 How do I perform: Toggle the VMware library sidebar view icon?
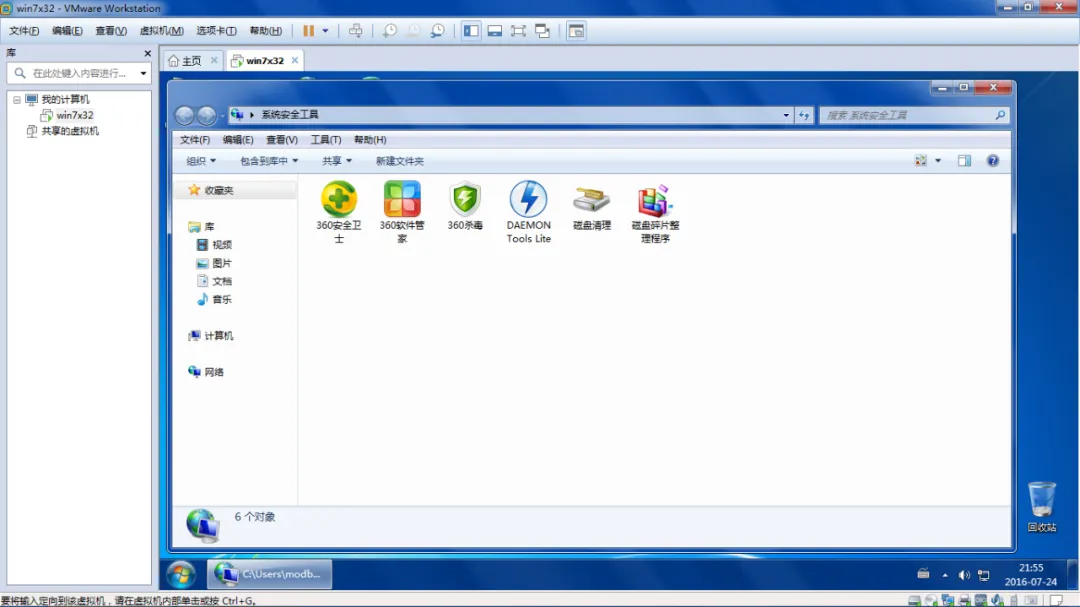(x=471, y=30)
